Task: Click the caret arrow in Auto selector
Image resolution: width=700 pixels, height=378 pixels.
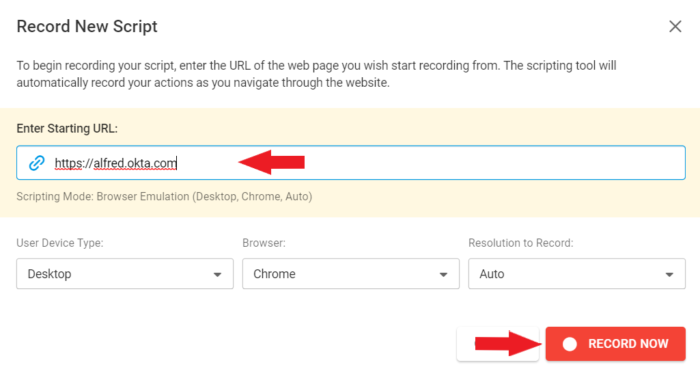Action: (669, 274)
